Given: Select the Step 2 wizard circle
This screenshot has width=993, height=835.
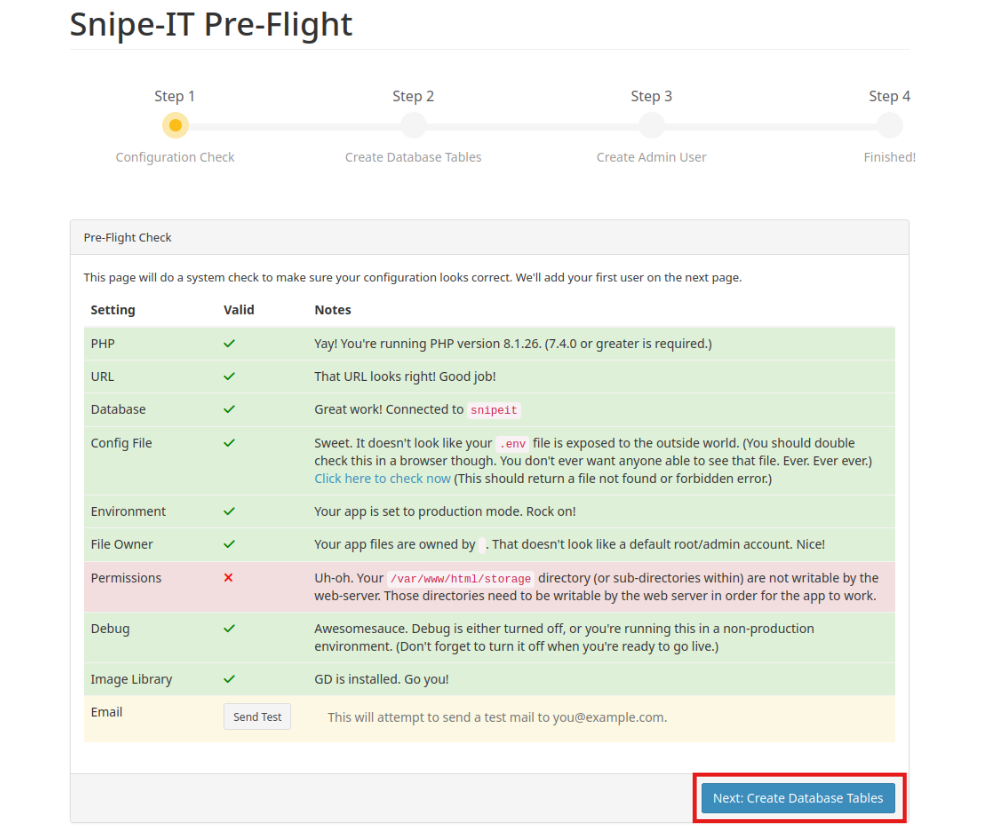Looking at the screenshot, I should (413, 126).
